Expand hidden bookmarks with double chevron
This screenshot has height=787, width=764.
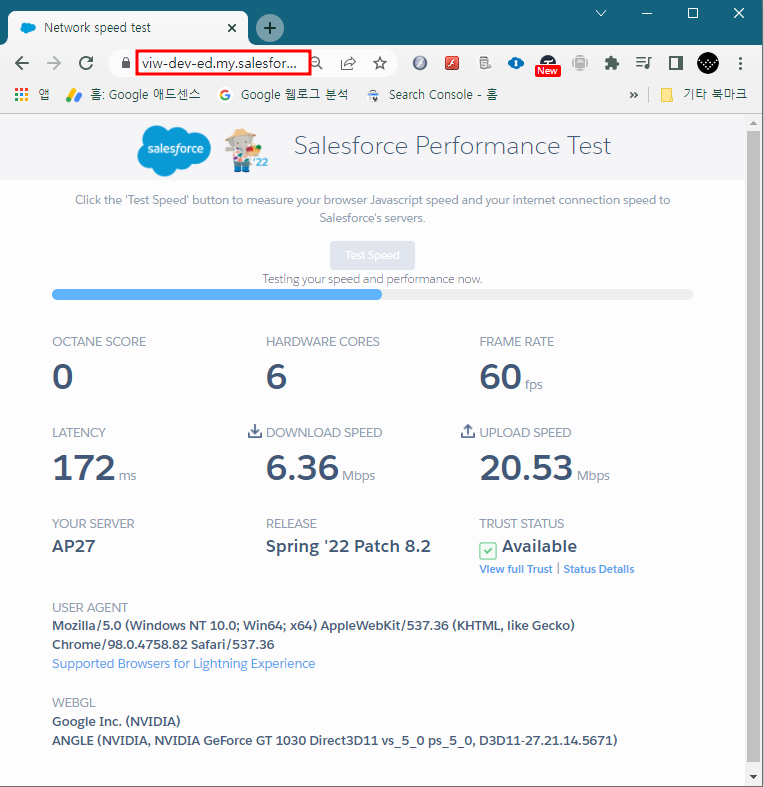(634, 95)
